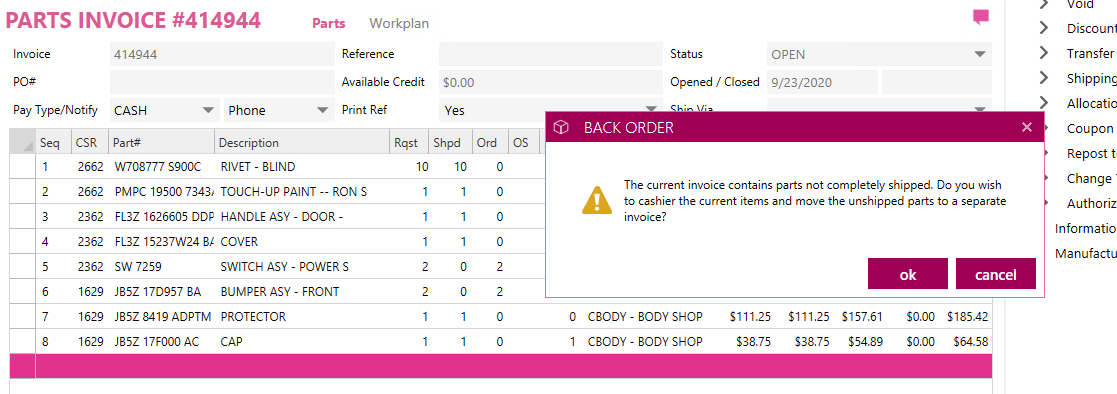Expand the Allocation section chevron
The image size is (1117, 394).
(x=1044, y=103)
